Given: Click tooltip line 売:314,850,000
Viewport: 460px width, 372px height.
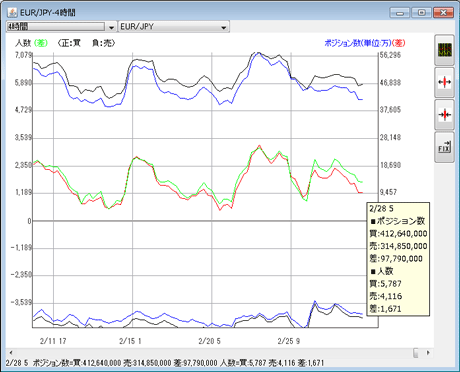Looking at the screenshot, I should click(398, 246).
